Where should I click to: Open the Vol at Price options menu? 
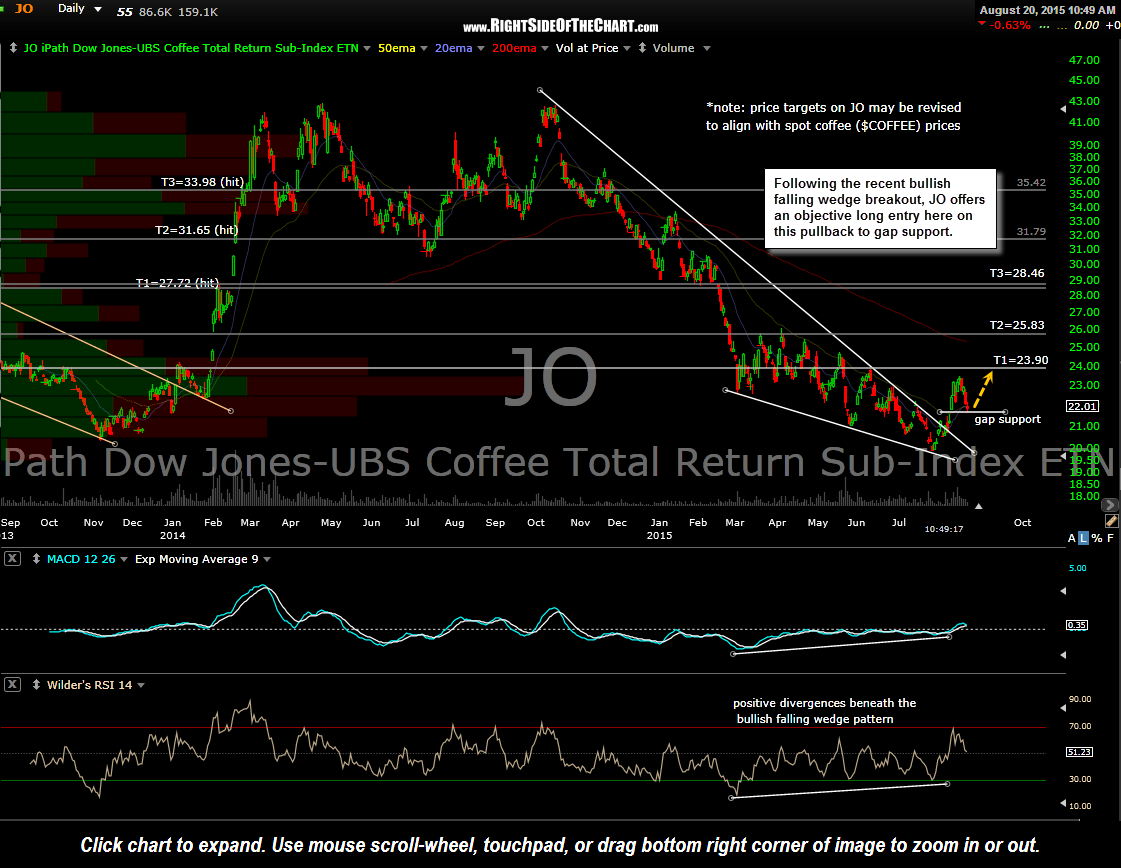(x=626, y=47)
